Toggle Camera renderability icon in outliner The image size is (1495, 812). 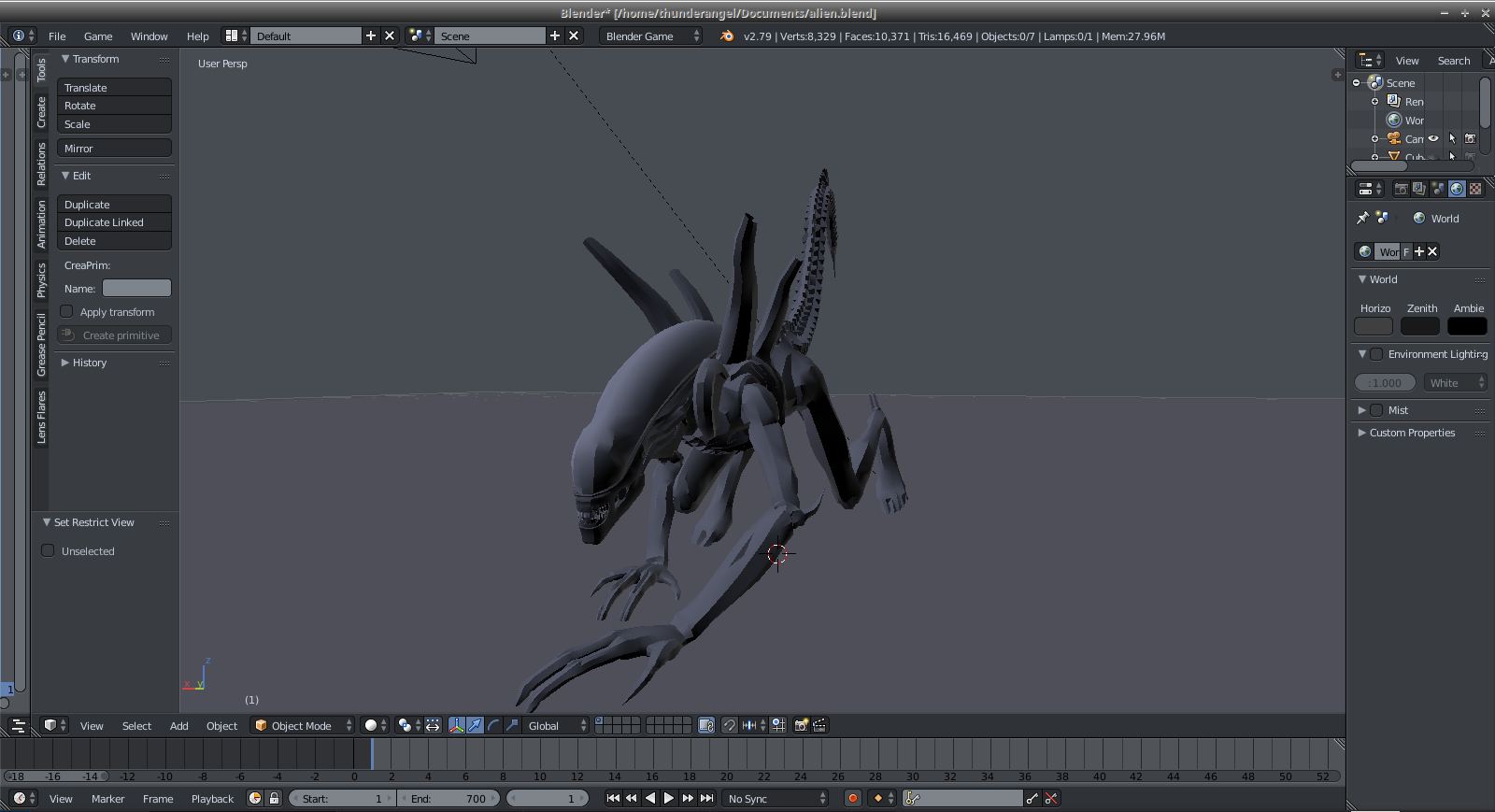click(x=1470, y=138)
